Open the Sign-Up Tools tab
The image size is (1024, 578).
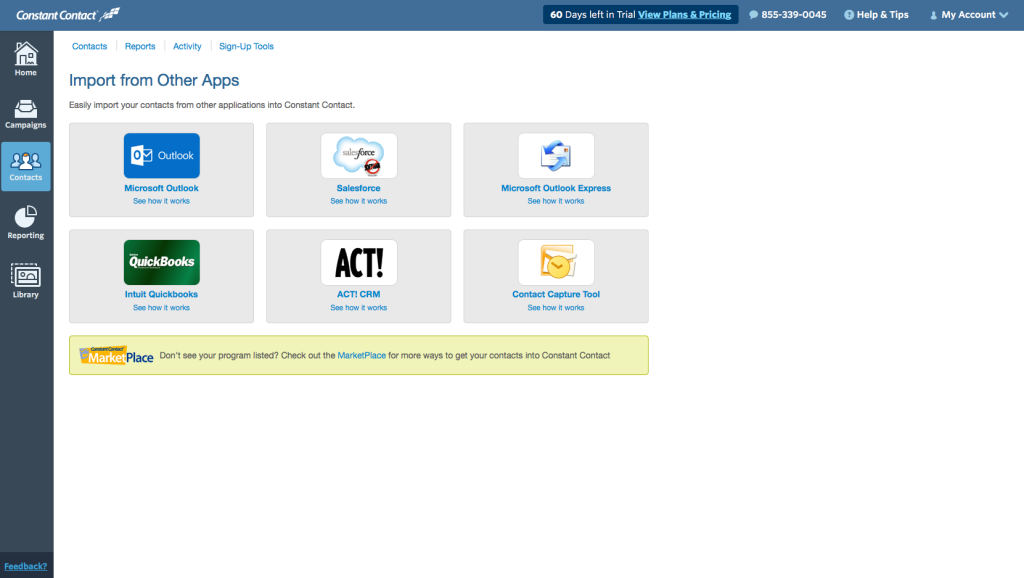246,46
